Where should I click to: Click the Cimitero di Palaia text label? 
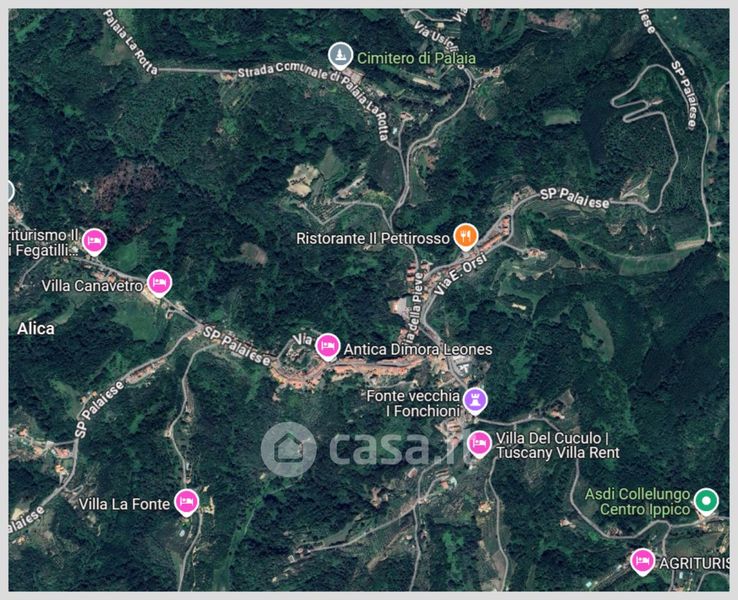(x=416, y=58)
